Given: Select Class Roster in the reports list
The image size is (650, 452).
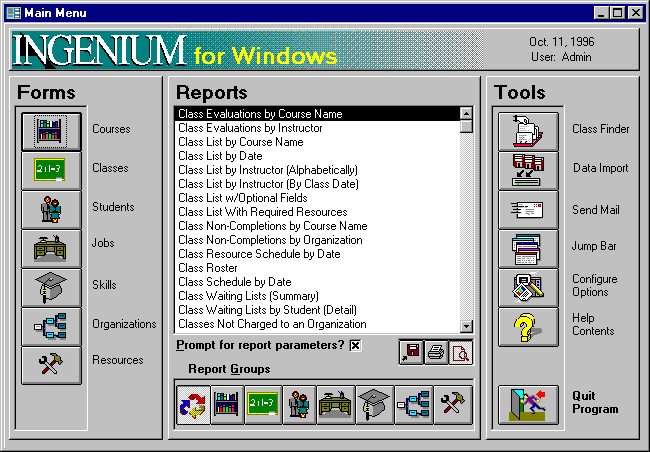Looking at the screenshot, I should click(x=208, y=268).
